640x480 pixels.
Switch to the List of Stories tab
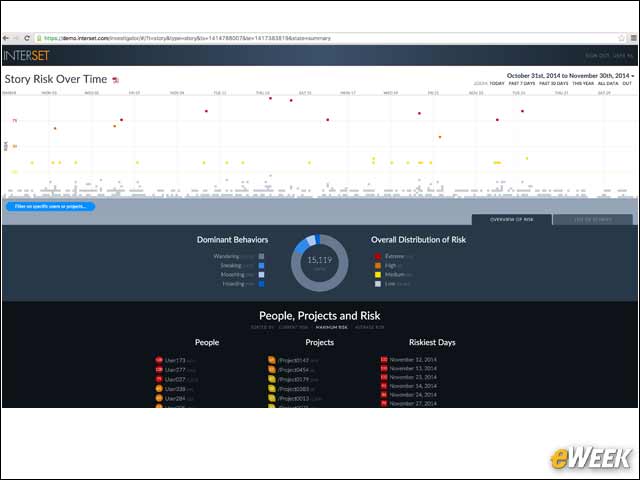tap(593, 220)
